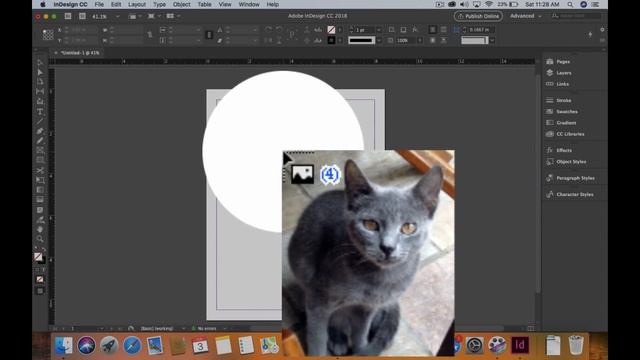
Task: Select the Gradient Swatch tool
Action: click(x=40, y=190)
